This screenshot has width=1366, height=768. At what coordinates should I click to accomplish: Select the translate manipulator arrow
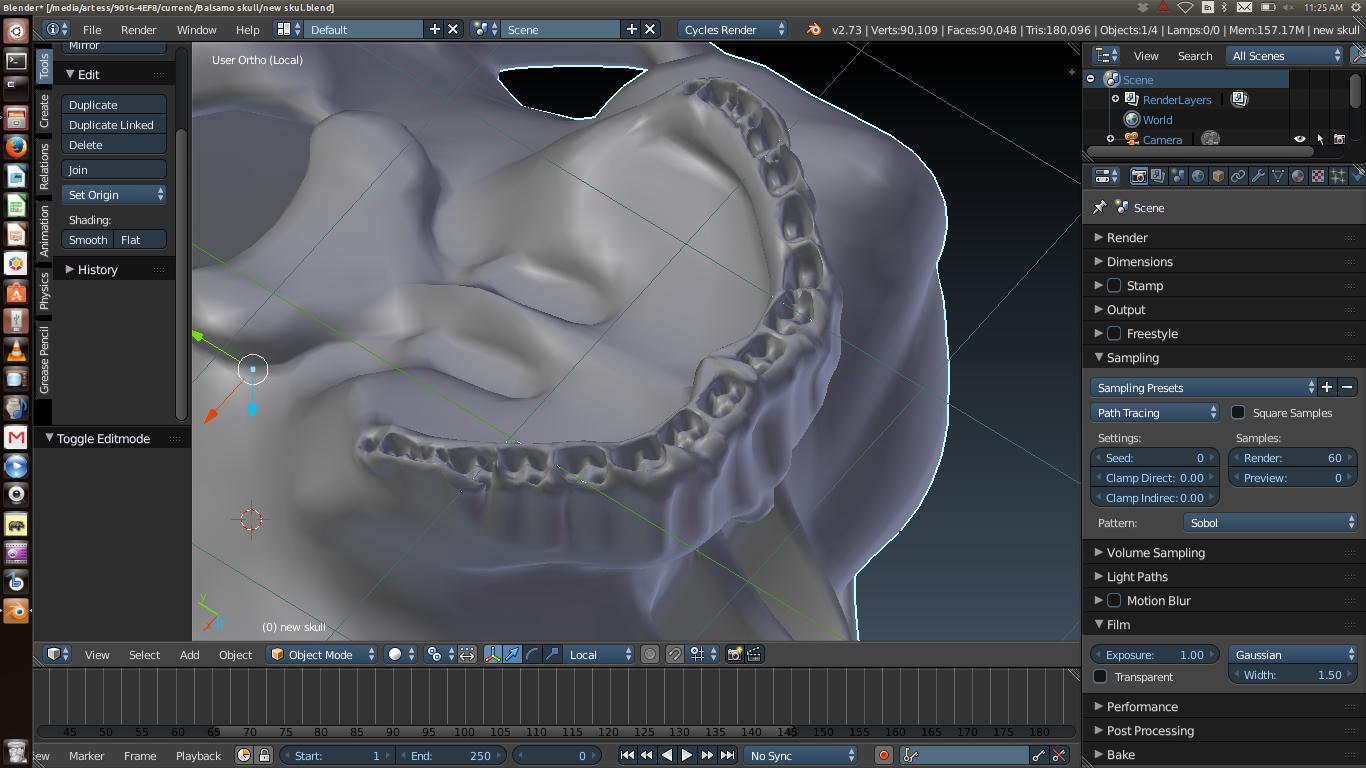[512, 654]
